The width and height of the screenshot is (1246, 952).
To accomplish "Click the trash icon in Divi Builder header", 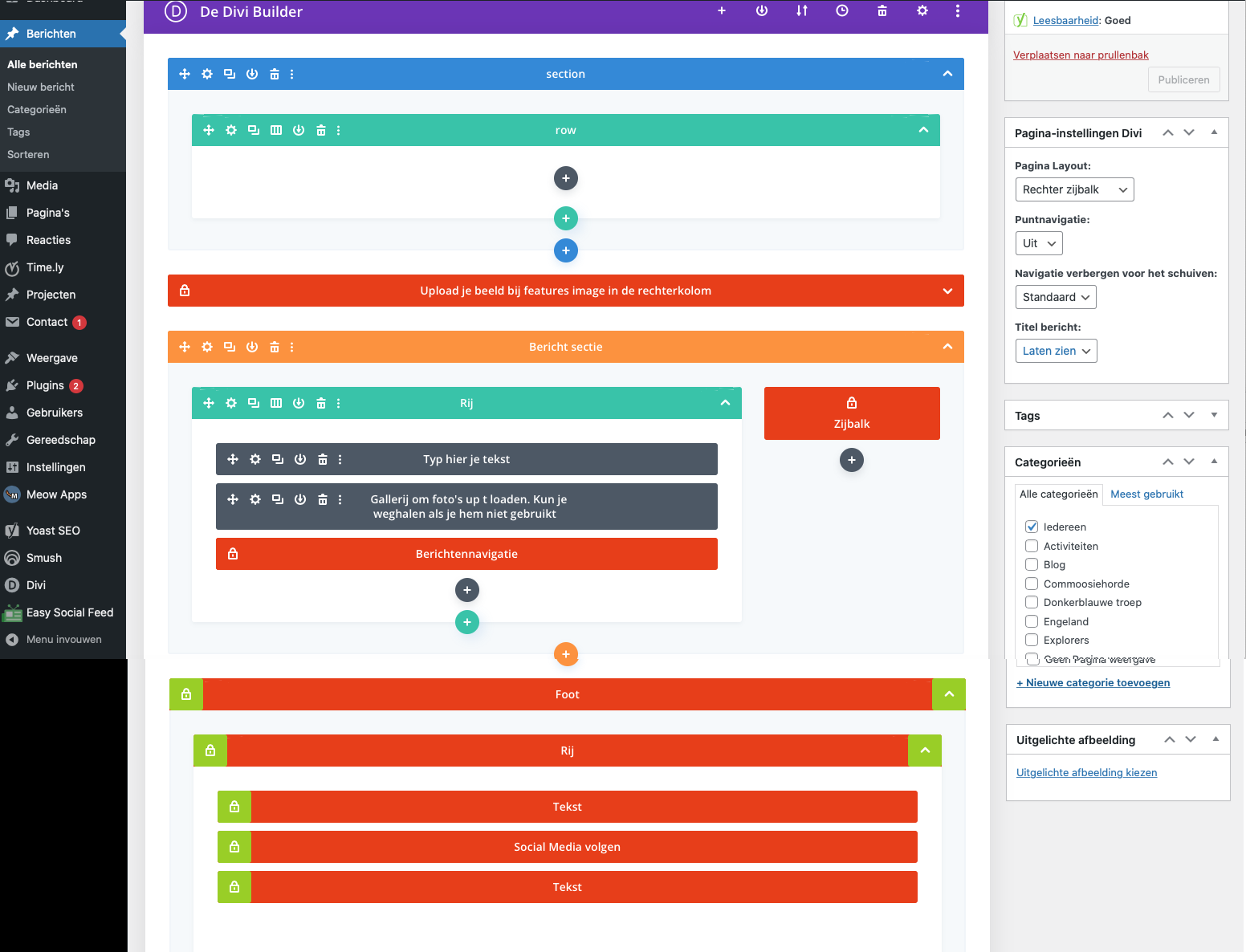I will [882, 11].
